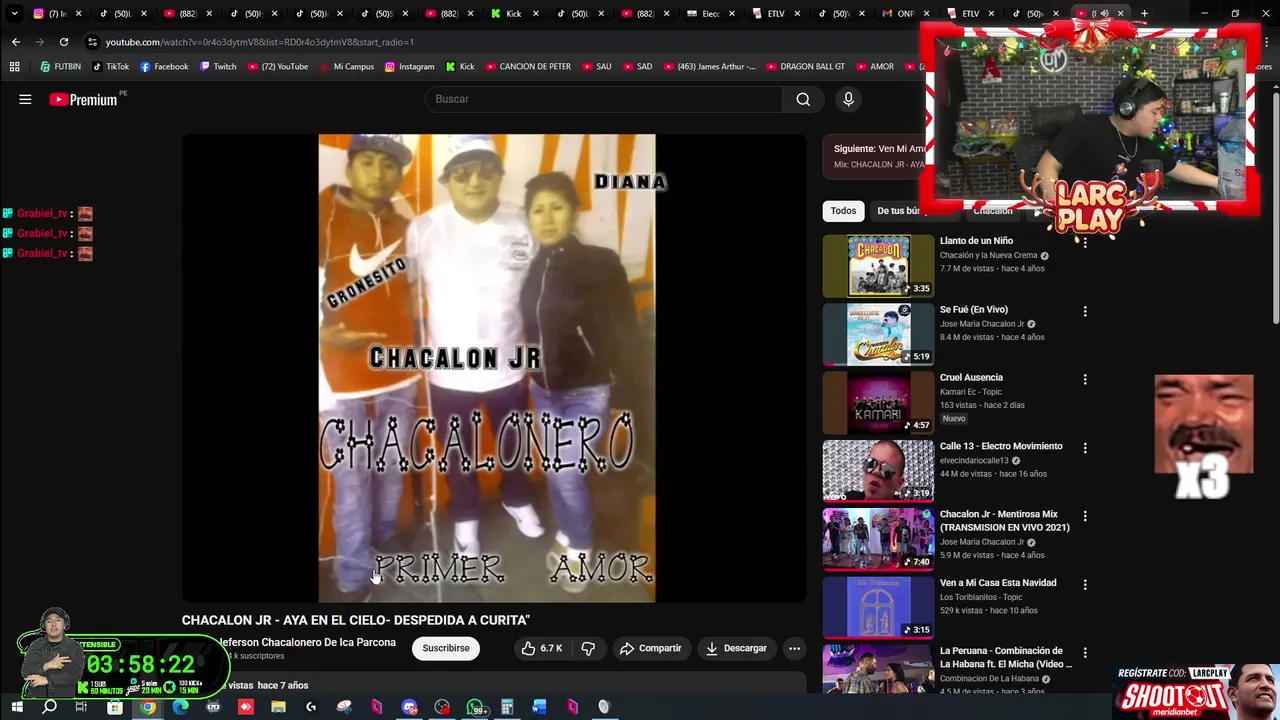This screenshot has height=720, width=1280.
Task: Open DRAGON BALL GT bookmark
Action: [805, 67]
